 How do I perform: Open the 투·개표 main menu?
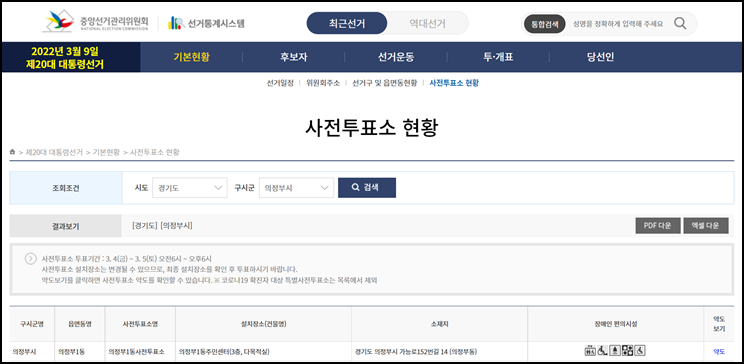pyautogui.click(x=498, y=57)
